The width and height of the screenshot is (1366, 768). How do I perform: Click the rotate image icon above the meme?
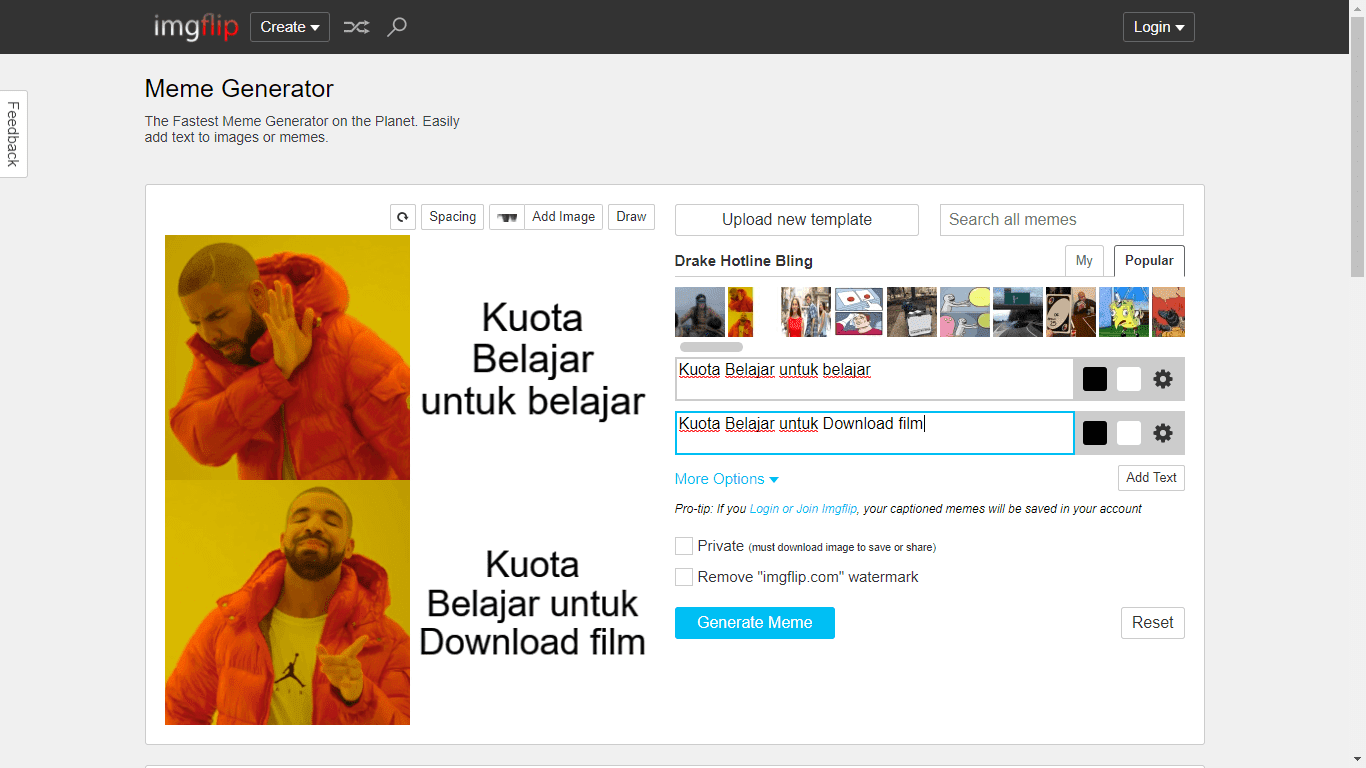402,217
